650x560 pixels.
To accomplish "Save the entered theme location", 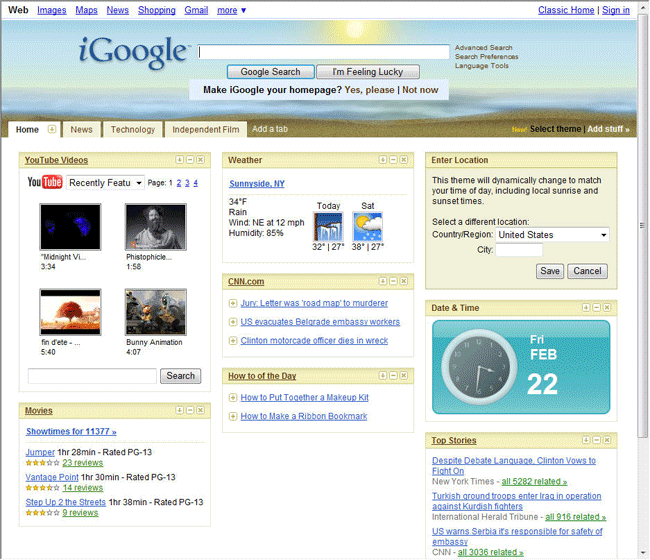I will [550, 271].
